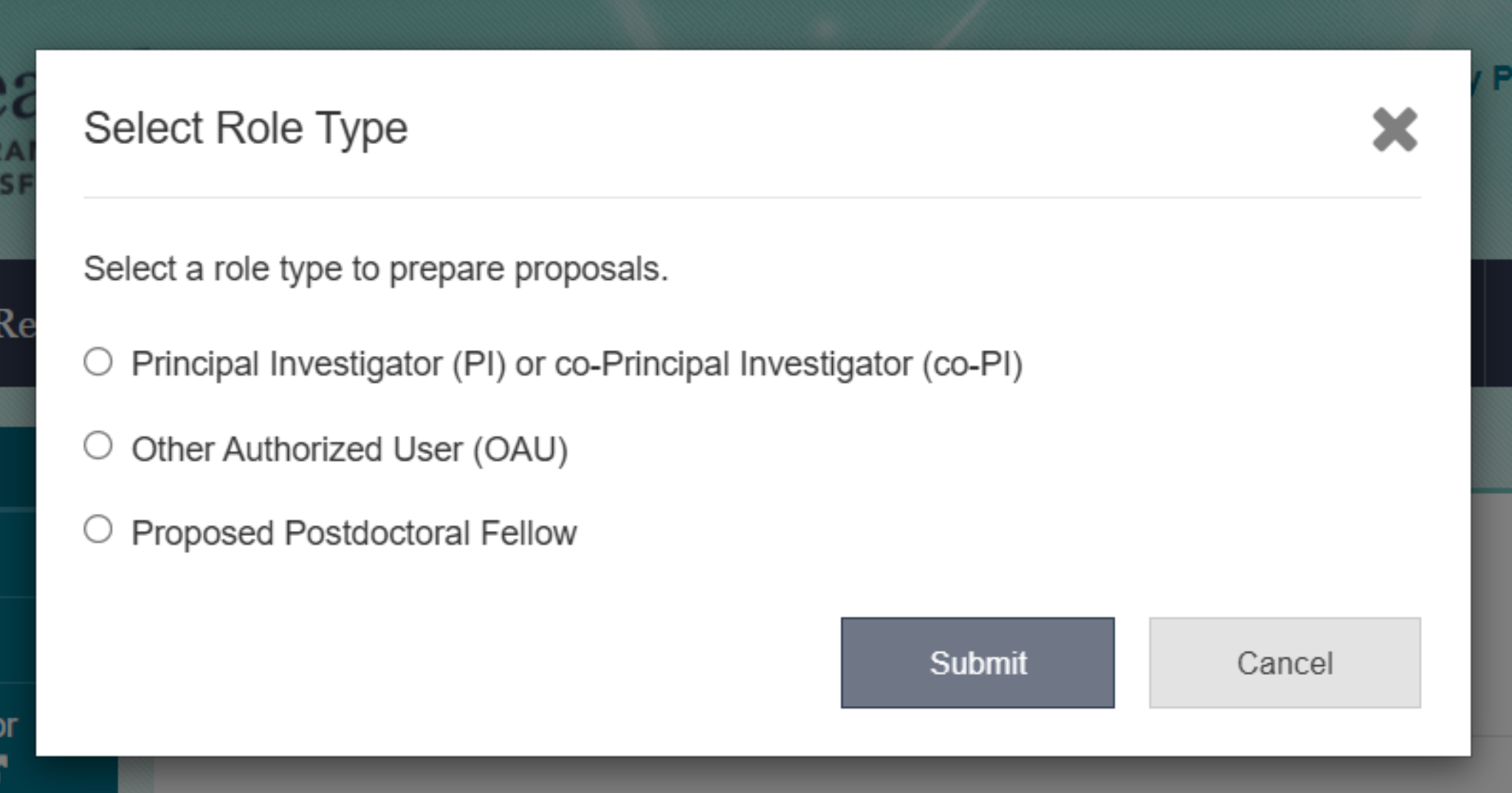Screen dimensions: 1512x793
Task: Select the Principal Investigator radio button
Action: click(98, 362)
